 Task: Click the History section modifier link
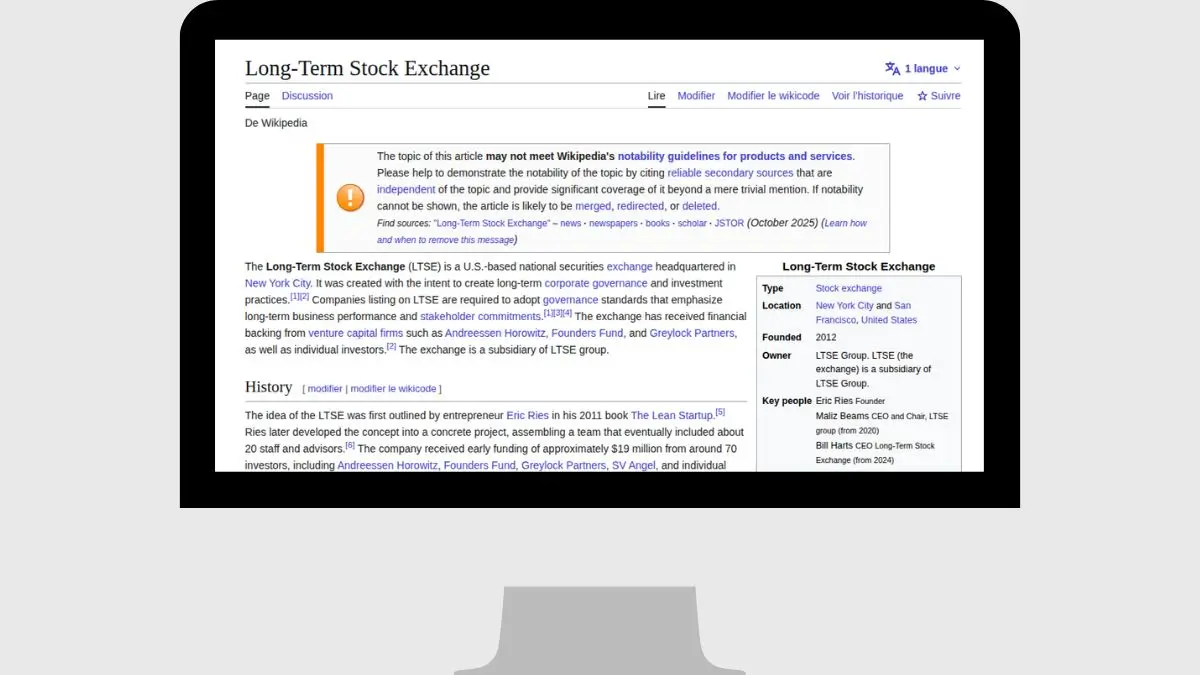[325, 389]
